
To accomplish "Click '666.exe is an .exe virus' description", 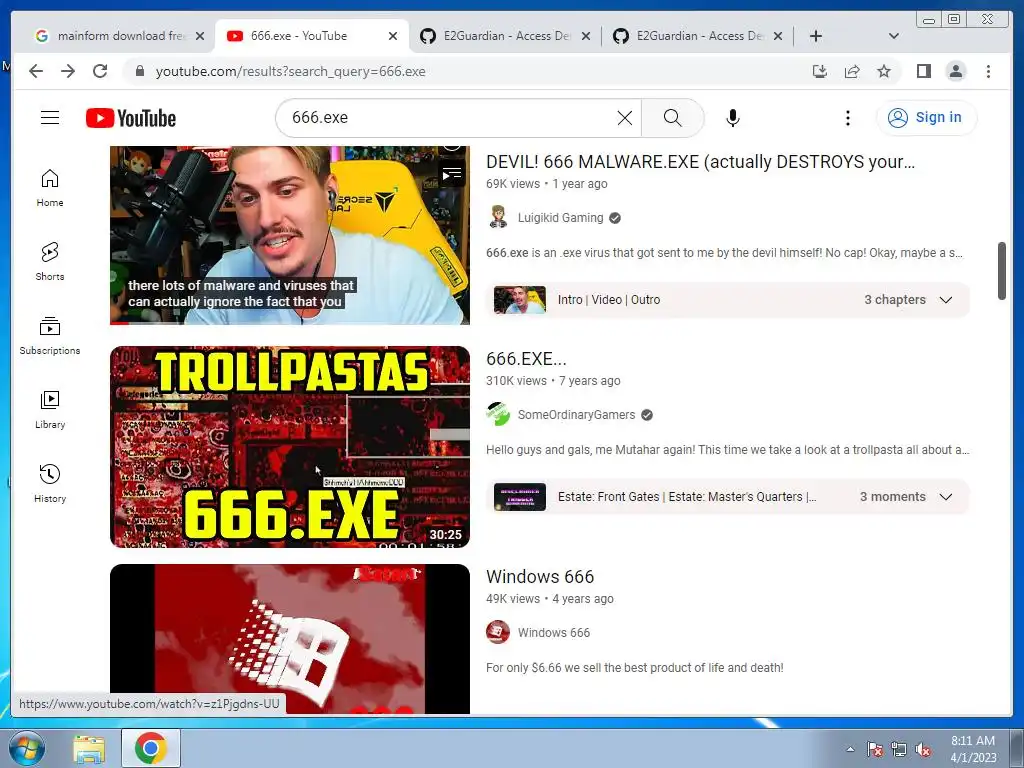I will (x=724, y=253).
